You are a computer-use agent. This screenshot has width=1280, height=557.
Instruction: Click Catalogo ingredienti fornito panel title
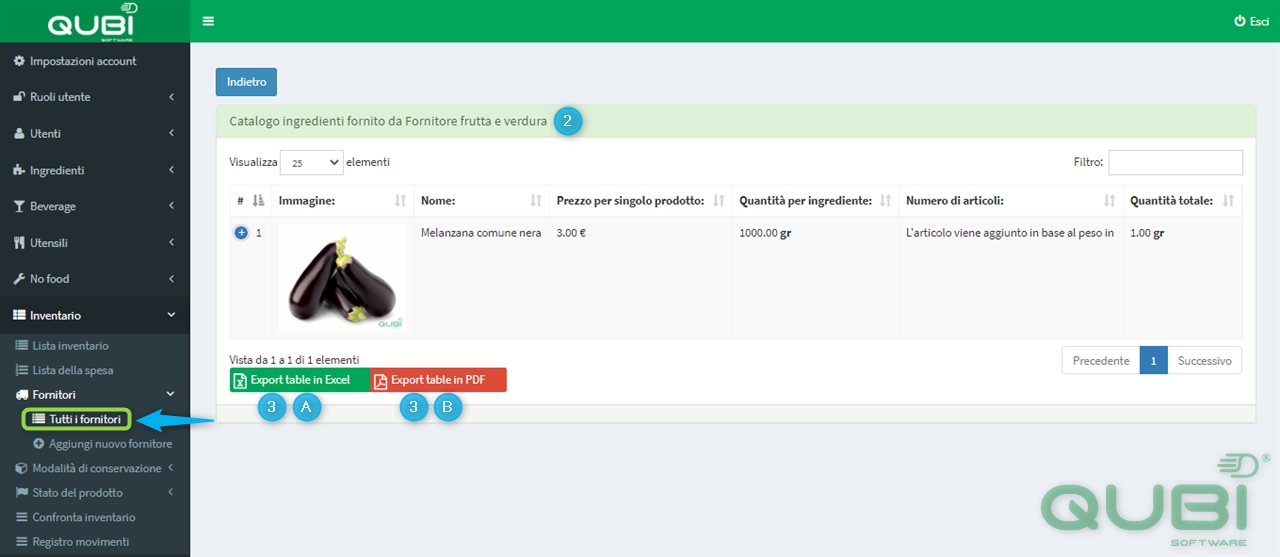[388, 122]
